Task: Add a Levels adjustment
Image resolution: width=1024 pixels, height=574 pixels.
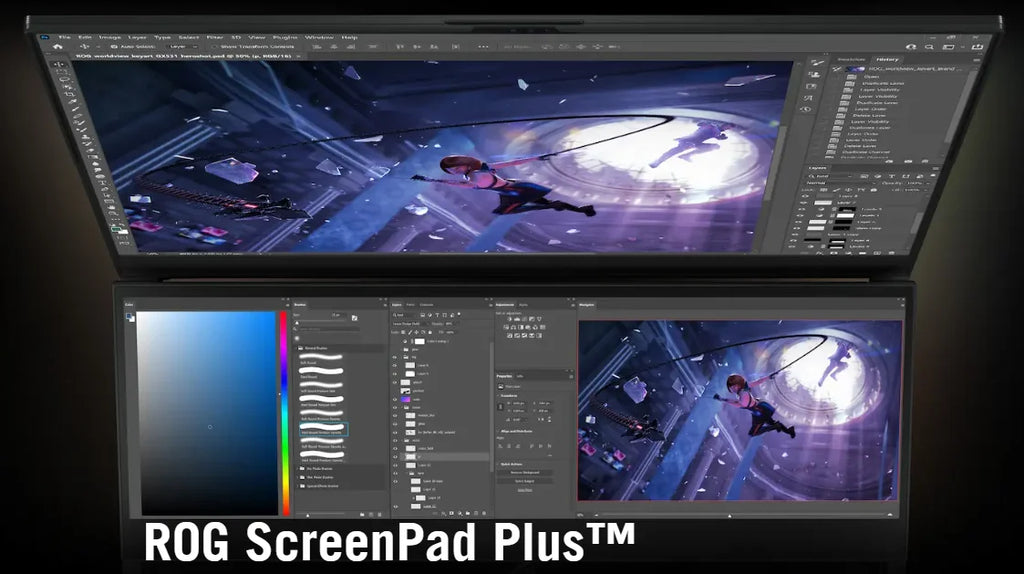Action: coord(517,319)
